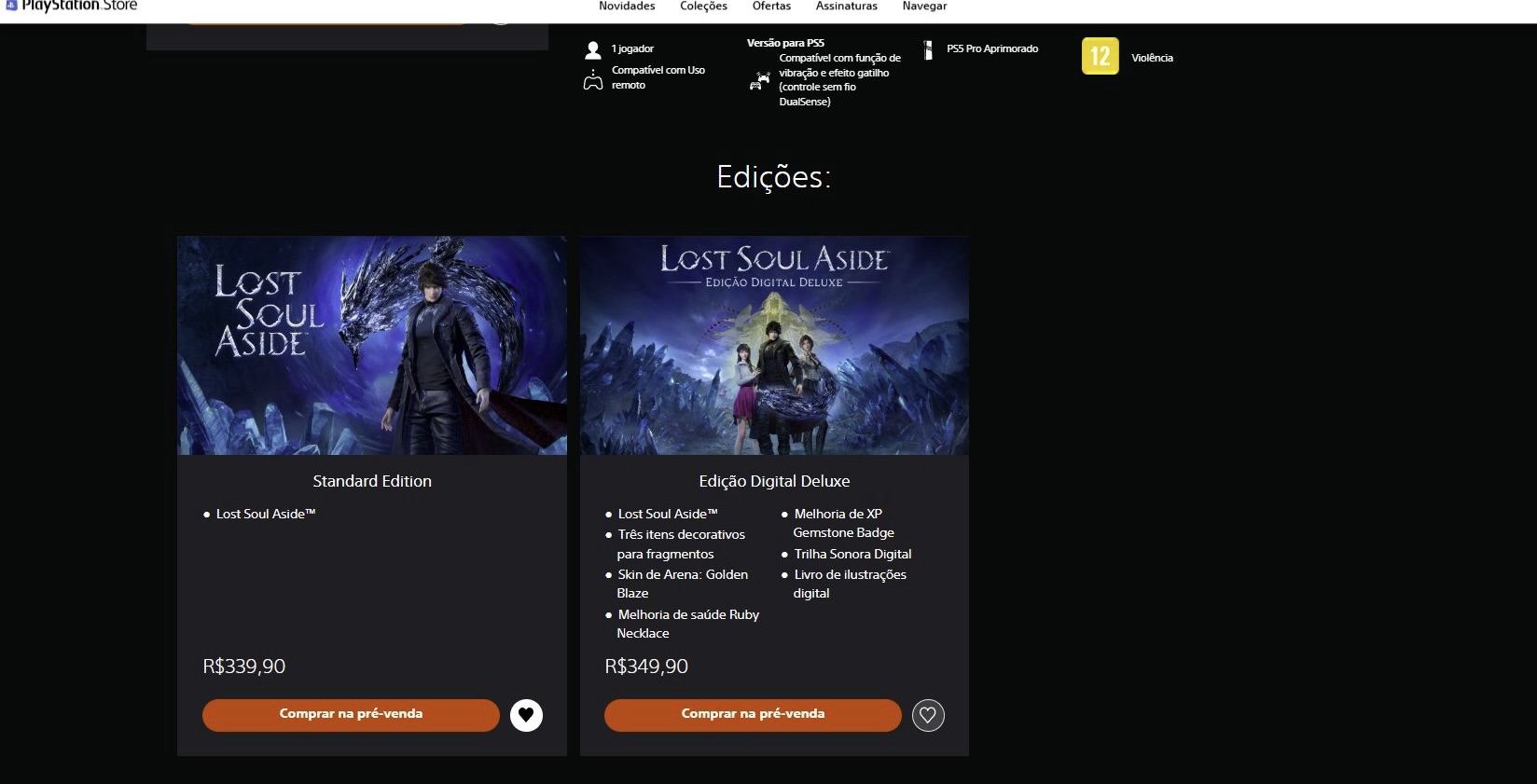Click the Compatível com Uso remoto text
The width and height of the screenshot is (1537, 784).
point(658,77)
